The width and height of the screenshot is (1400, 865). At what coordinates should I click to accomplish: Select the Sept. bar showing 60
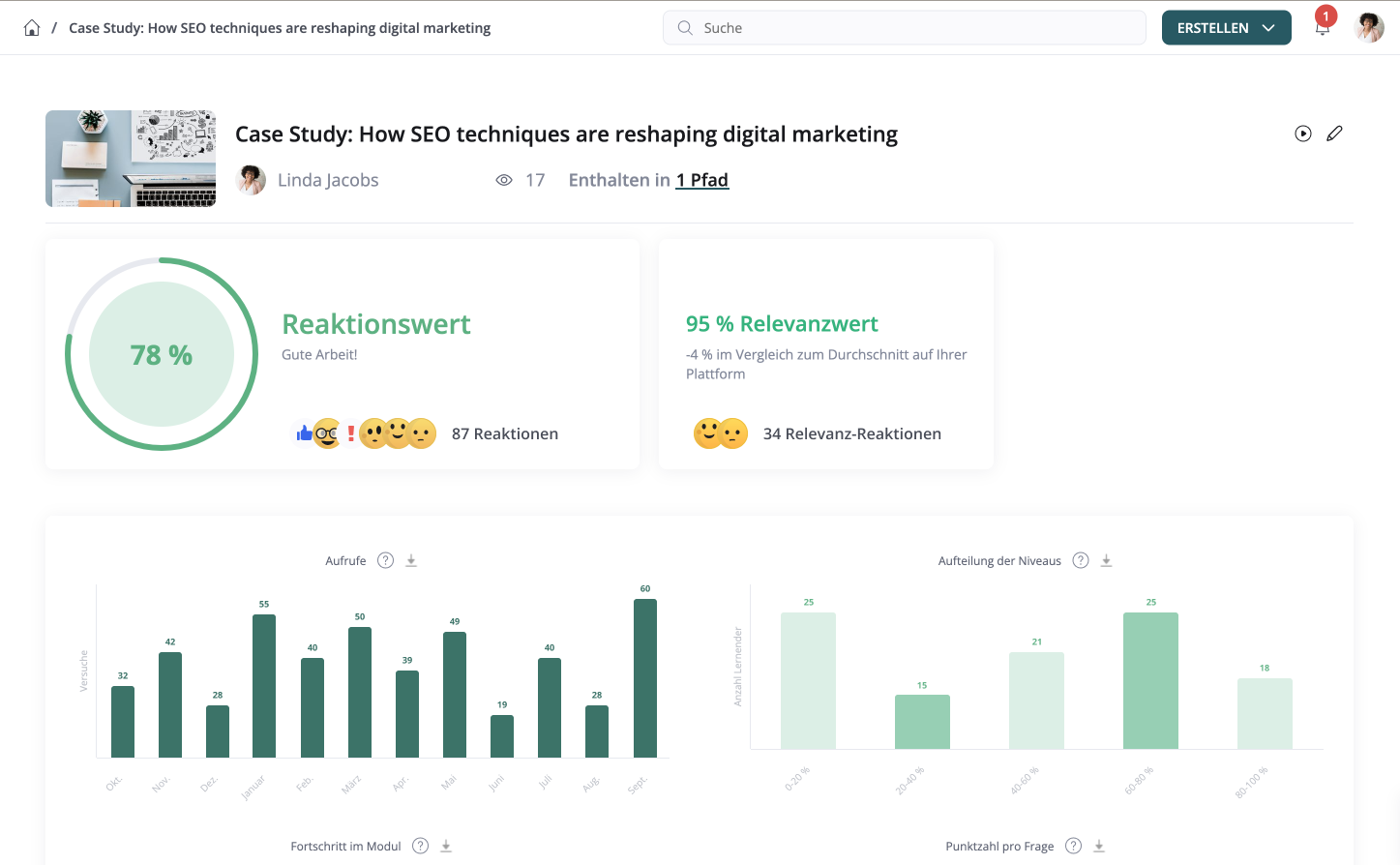coord(644,677)
